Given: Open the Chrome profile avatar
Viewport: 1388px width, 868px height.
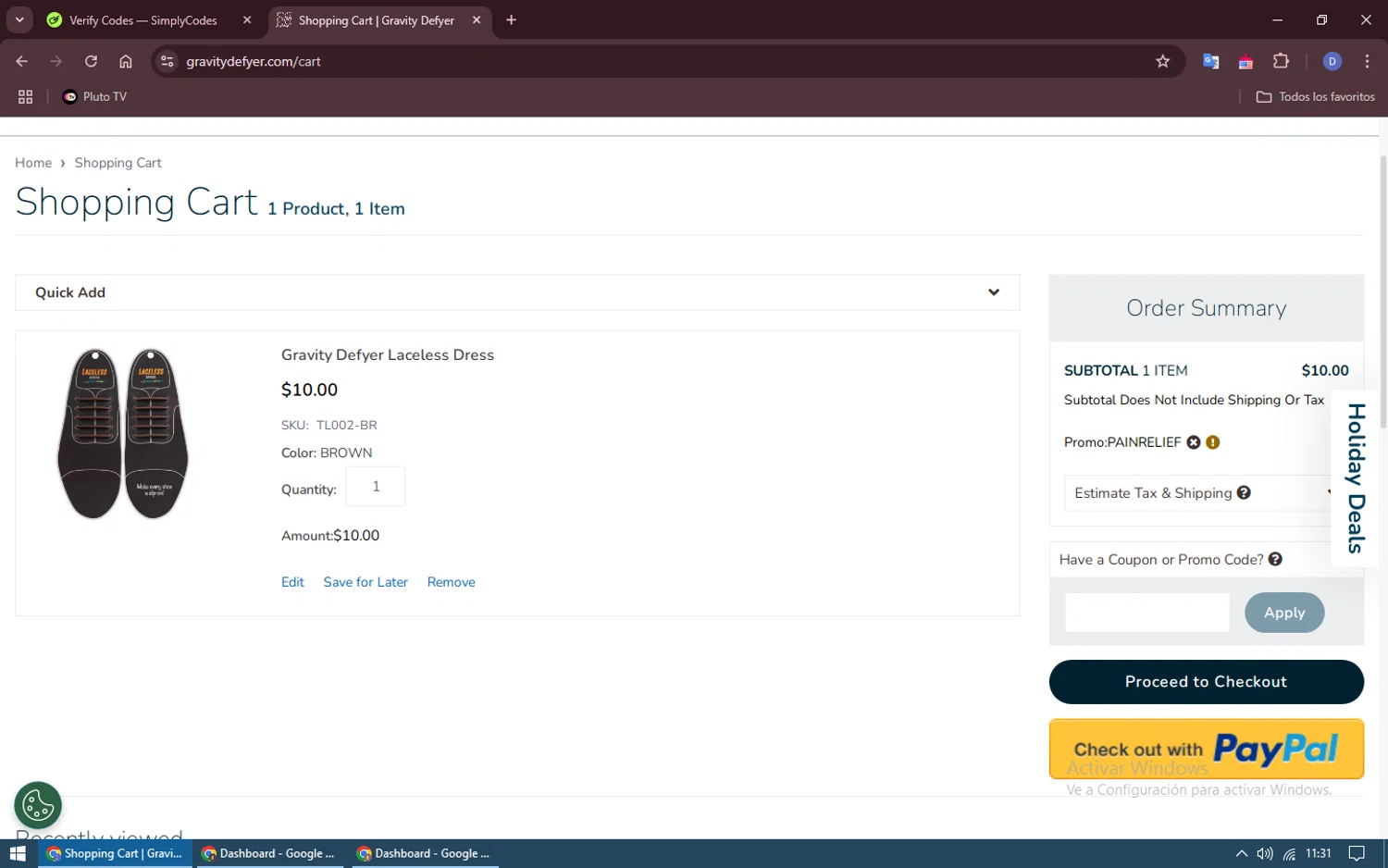Looking at the screenshot, I should pyautogui.click(x=1332, y=62).
